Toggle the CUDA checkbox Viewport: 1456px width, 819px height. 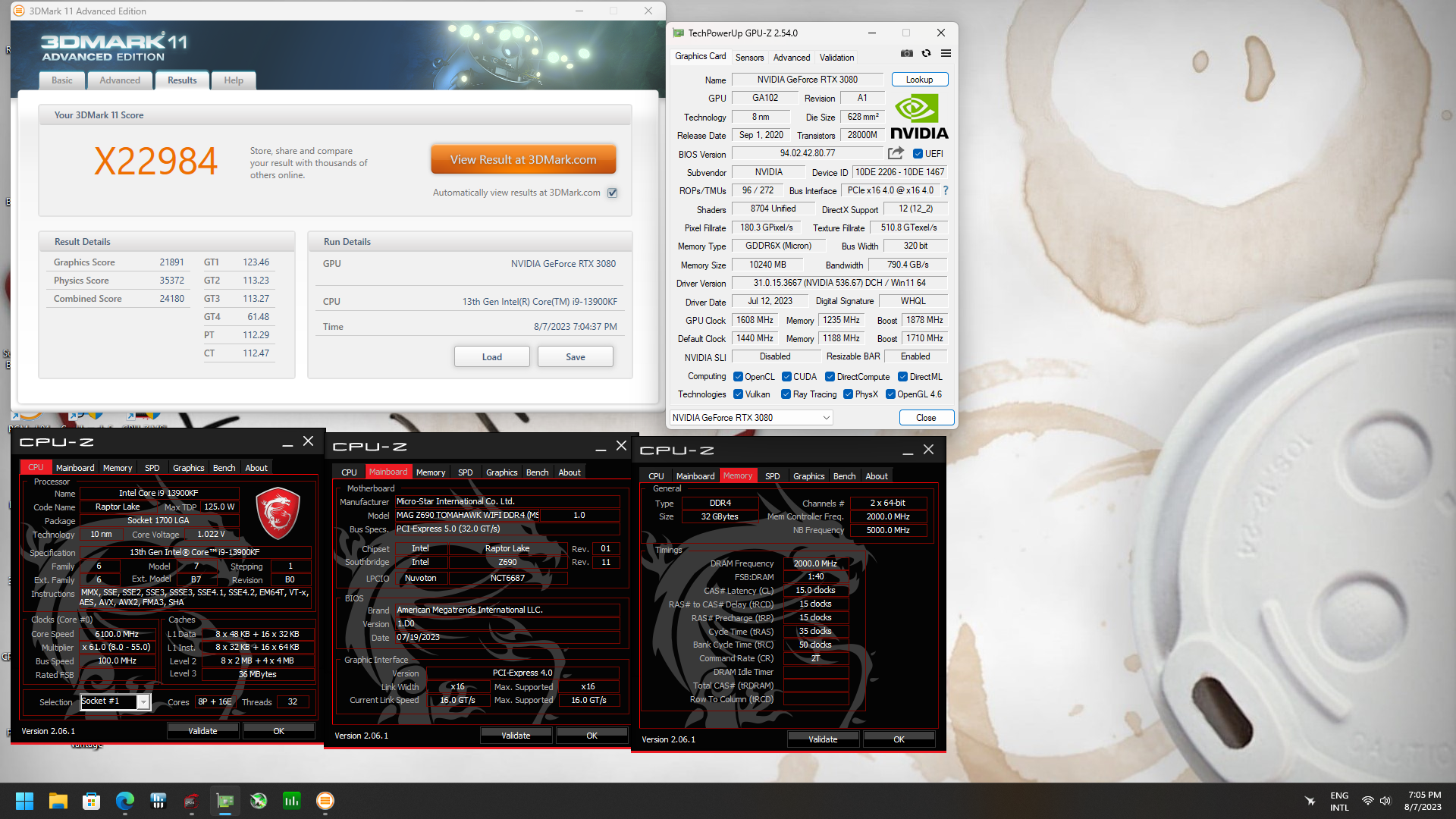(x=786, y=377)
